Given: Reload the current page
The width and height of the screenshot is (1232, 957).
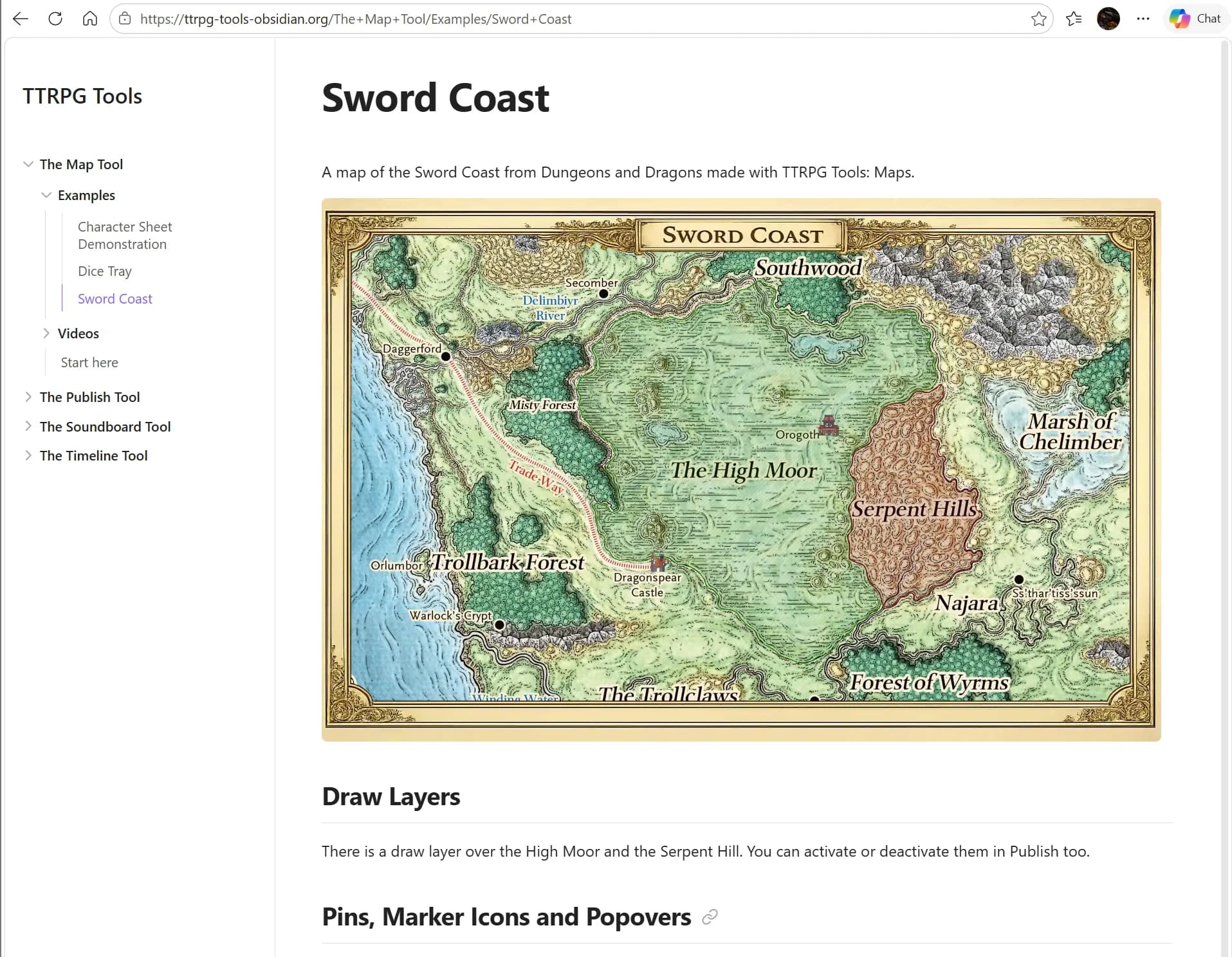Looking at the screenshot, I should [55, 19].
